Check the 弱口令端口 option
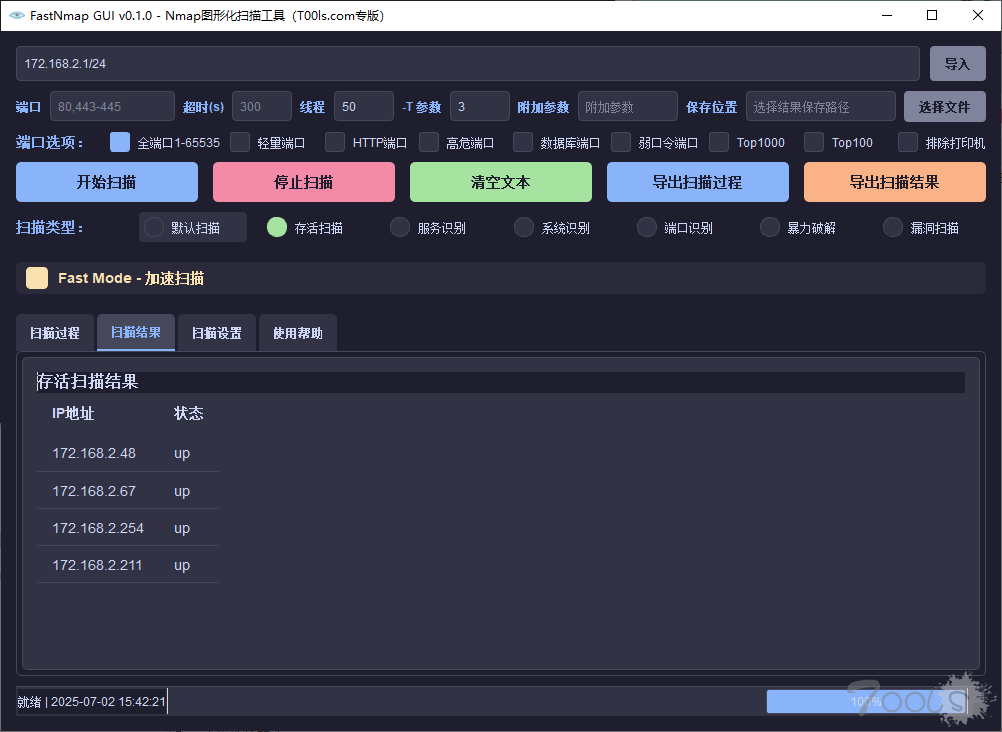1002x732 pixels. [621, 142]
